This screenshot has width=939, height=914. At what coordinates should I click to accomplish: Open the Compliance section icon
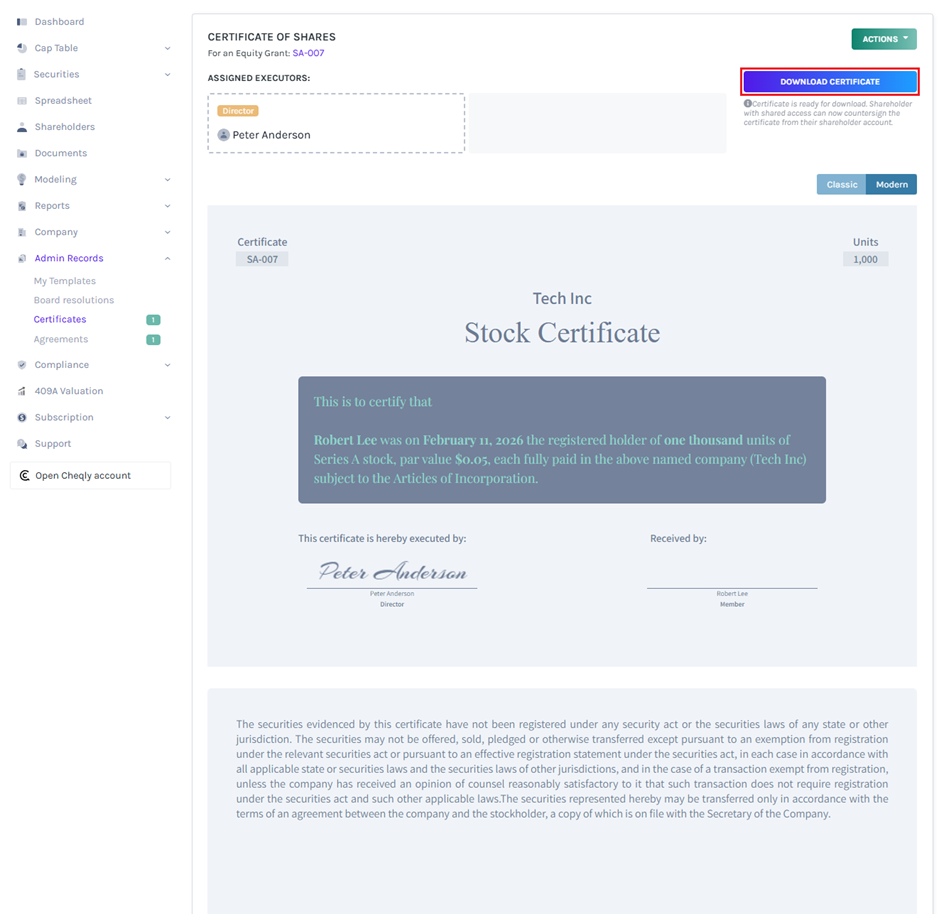tap(20, 364)
